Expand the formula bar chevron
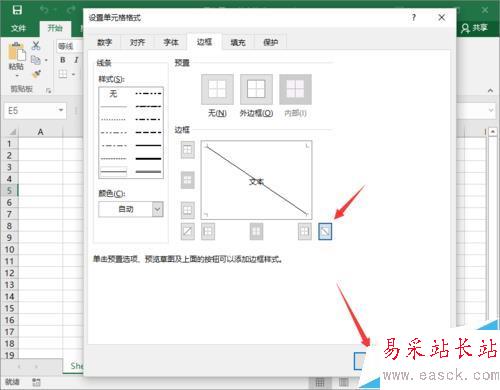 click(491, 110)
